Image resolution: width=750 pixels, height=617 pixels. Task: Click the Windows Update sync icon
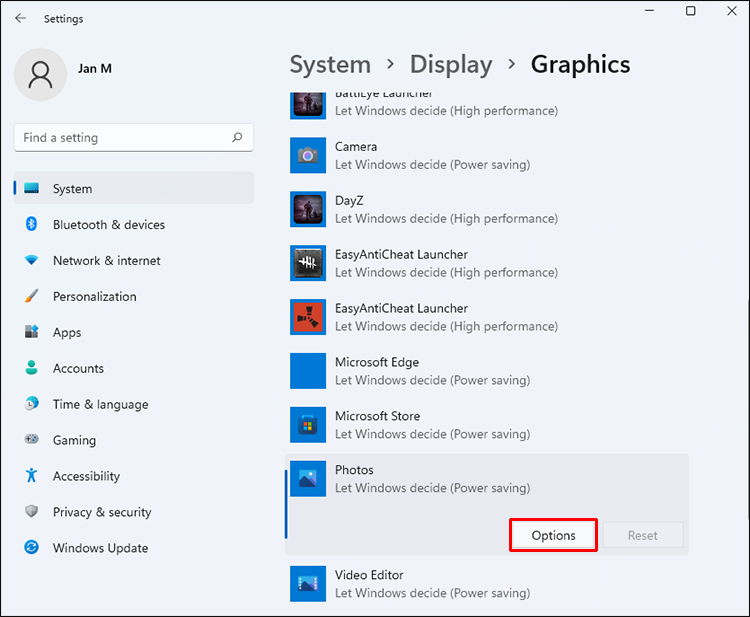pyautogui.click(x=32, y=547)
